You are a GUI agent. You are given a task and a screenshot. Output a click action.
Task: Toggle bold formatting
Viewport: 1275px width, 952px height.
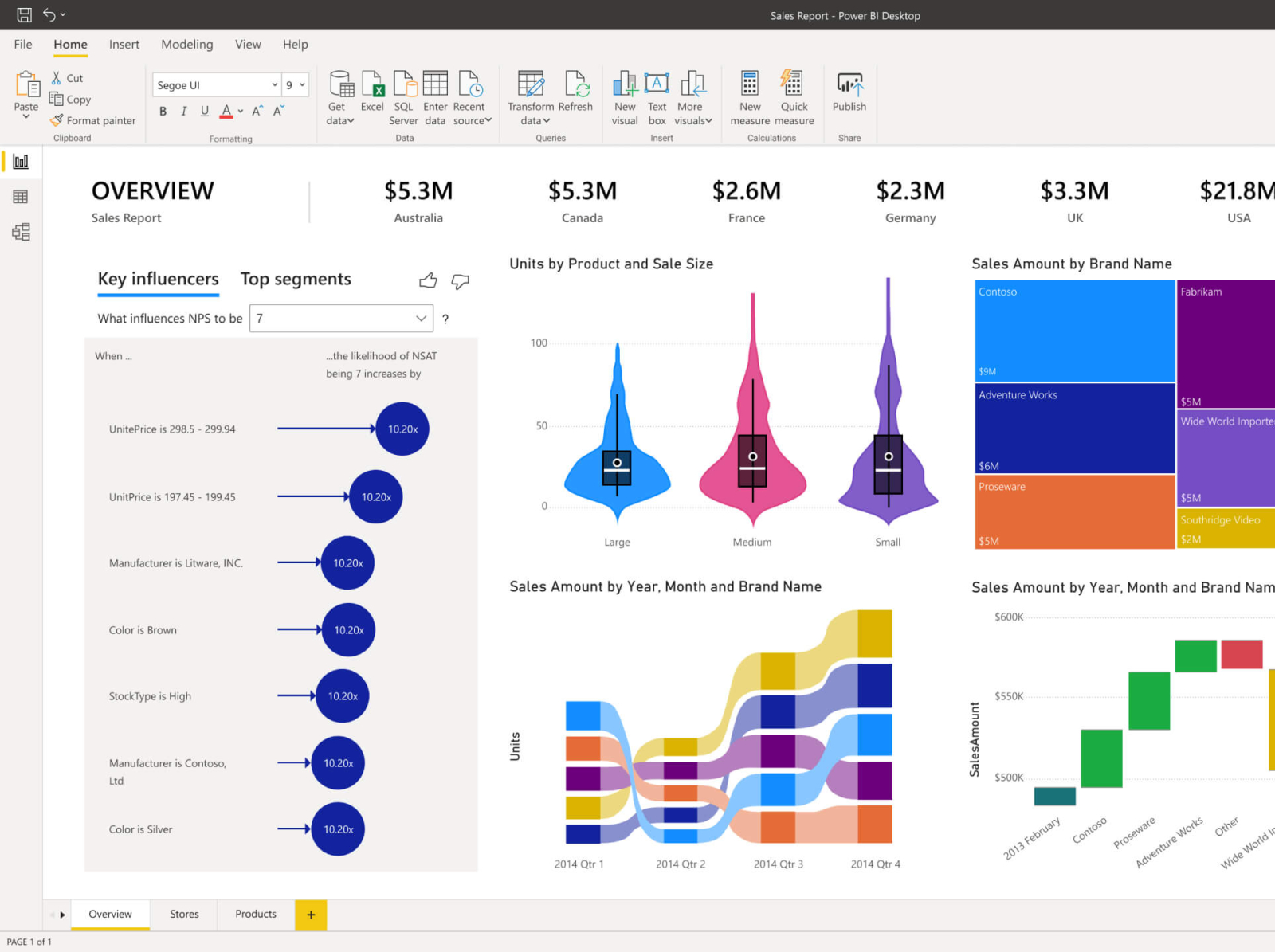click(163, 112)
